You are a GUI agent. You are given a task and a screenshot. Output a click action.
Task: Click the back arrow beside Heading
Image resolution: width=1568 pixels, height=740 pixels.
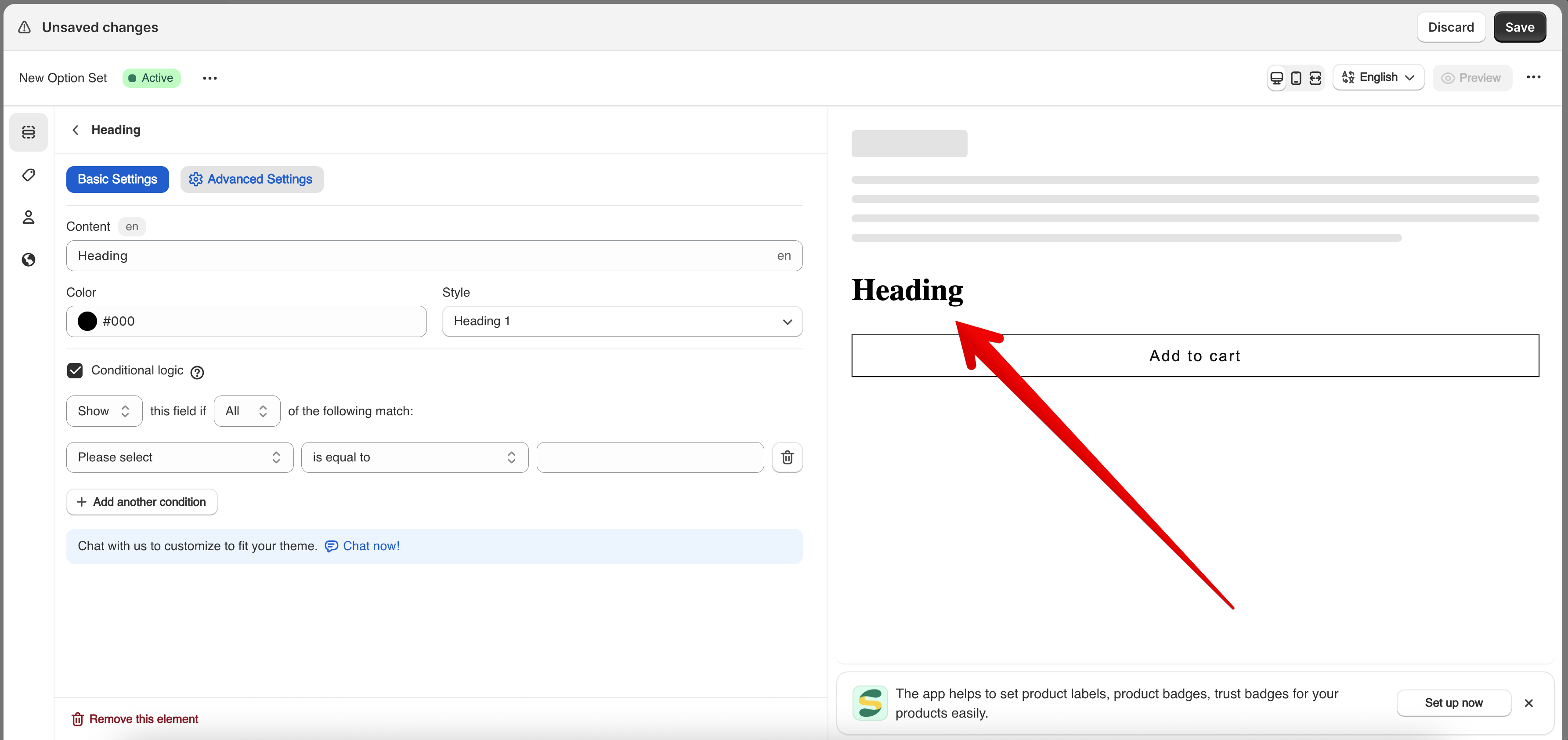76,130
